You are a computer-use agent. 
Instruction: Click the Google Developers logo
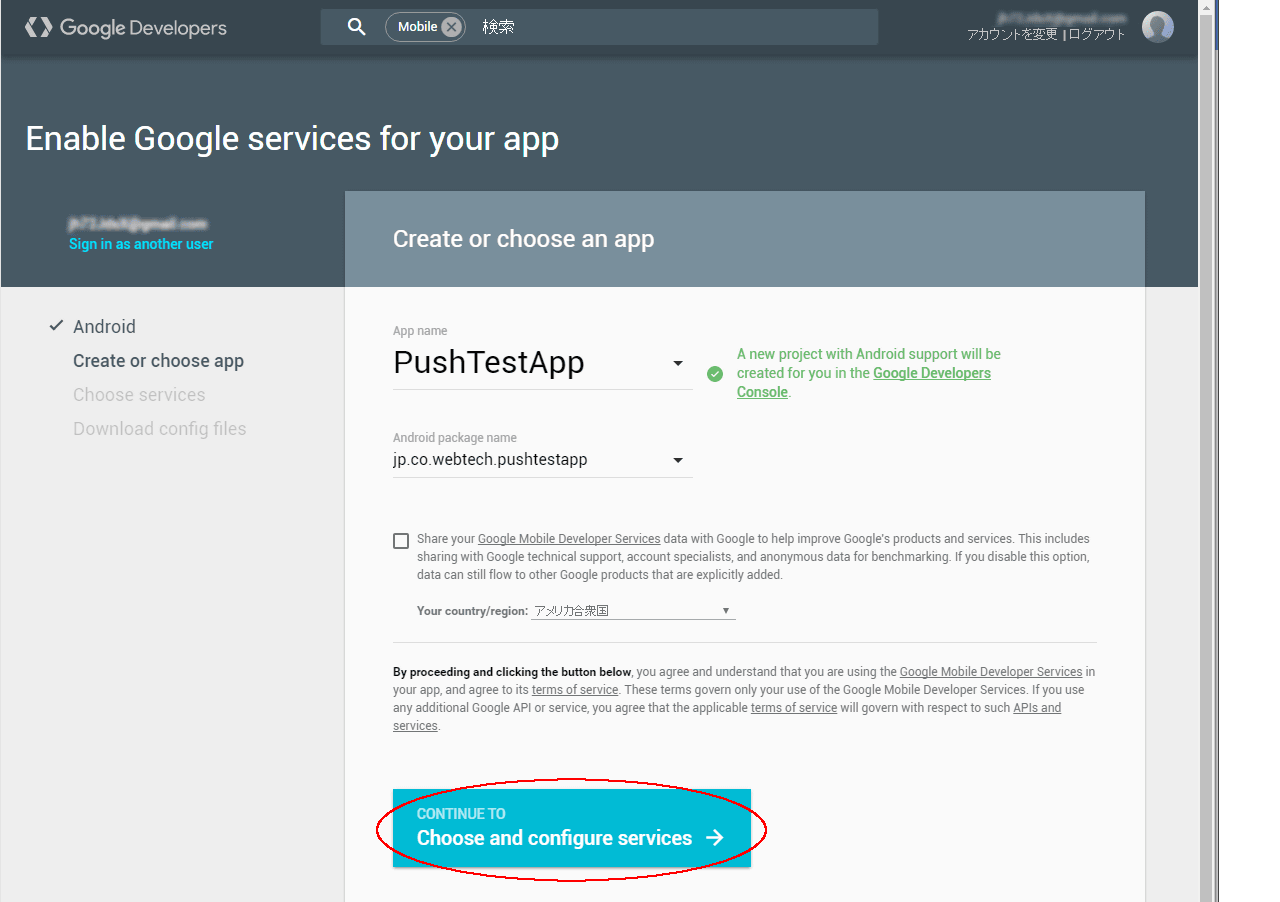[126, 28]
